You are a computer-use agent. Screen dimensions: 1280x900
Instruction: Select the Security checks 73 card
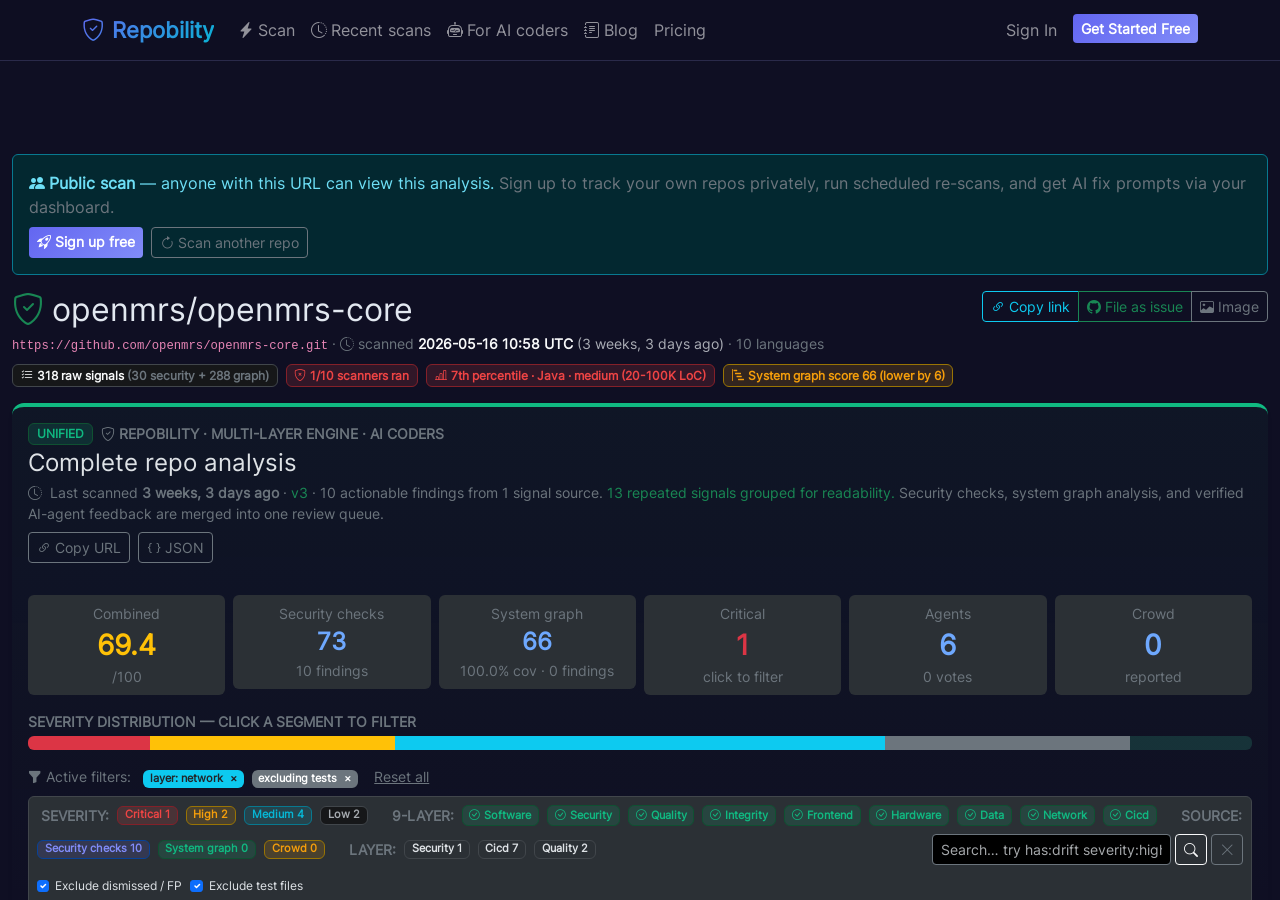(x=332, y=642)
